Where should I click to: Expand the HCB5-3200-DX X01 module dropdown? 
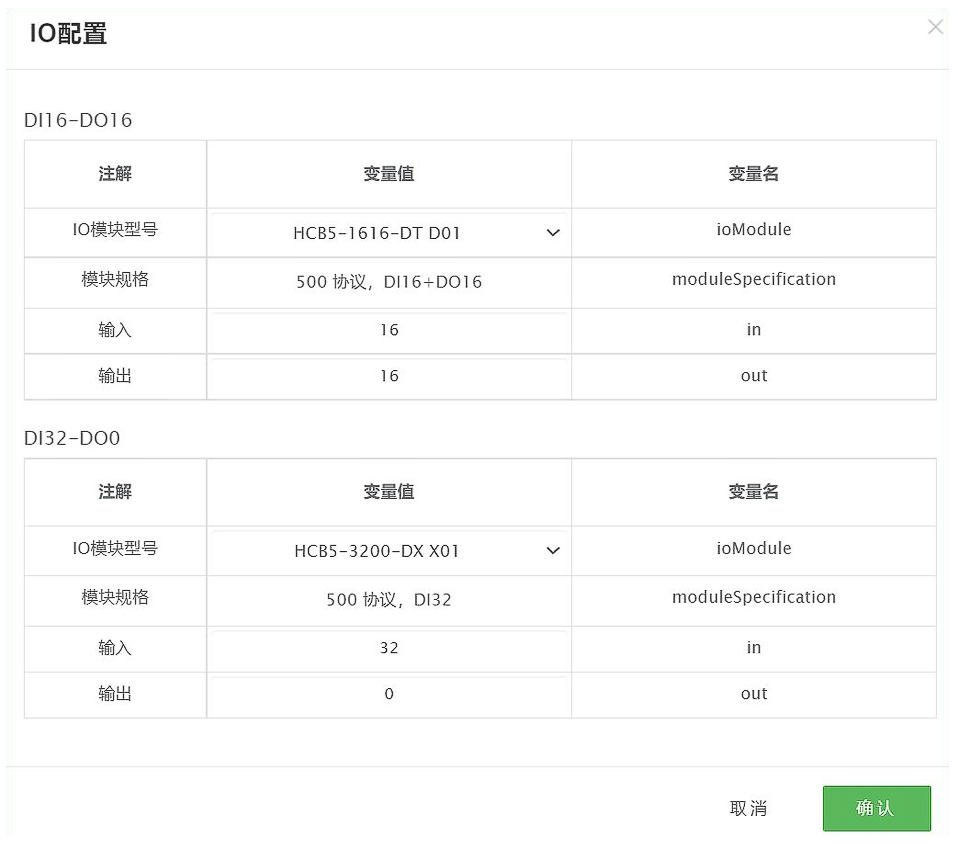388,551
